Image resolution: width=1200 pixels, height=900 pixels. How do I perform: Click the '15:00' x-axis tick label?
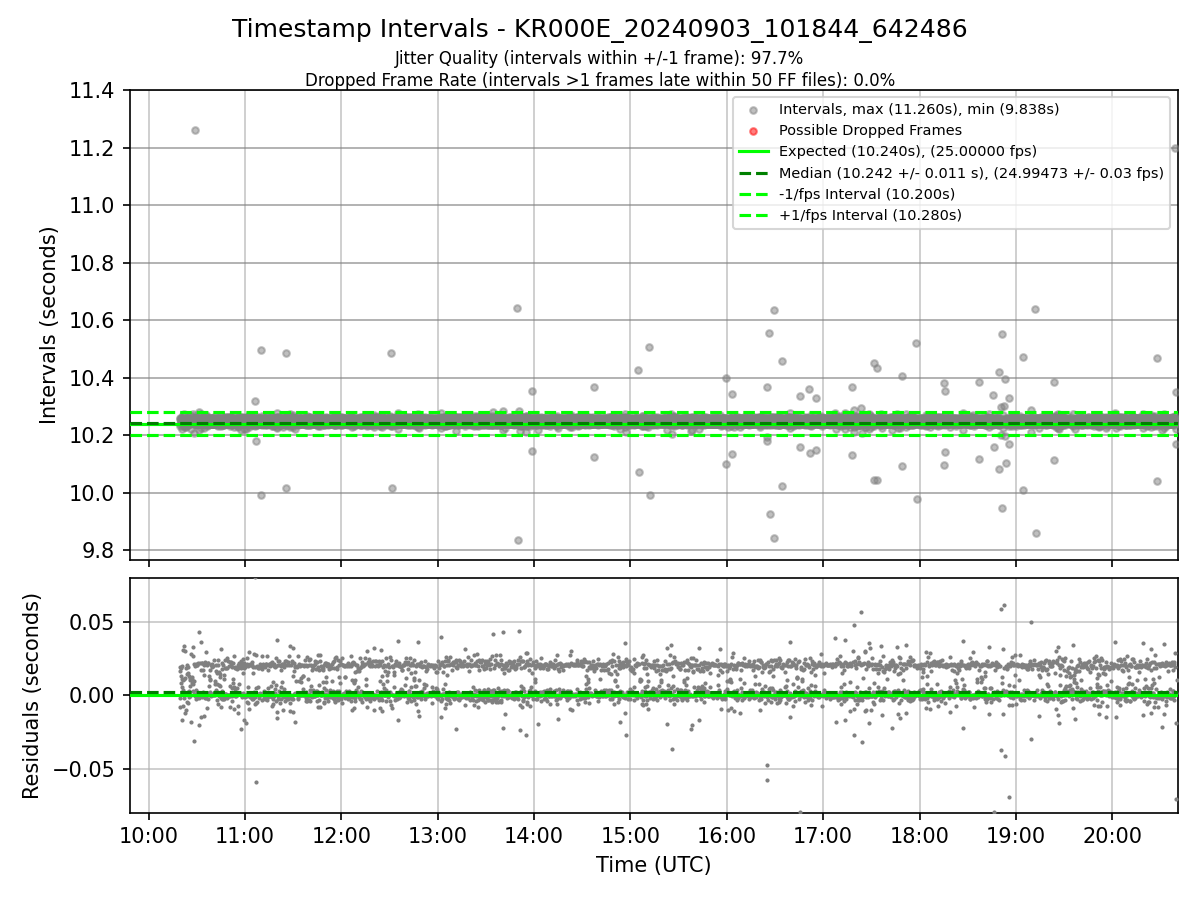pyautogui.click(x=630, y=834)
